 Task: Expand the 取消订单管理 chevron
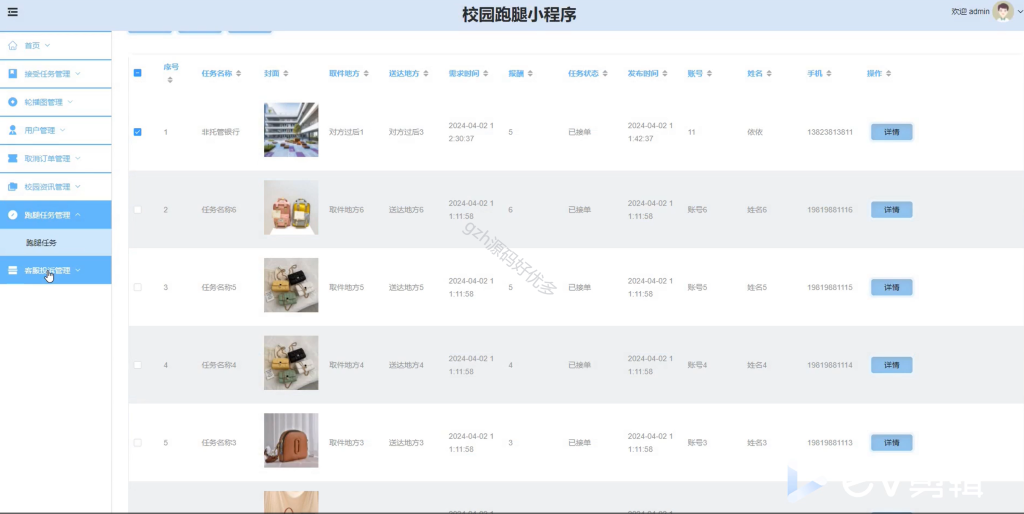point(78,159)
